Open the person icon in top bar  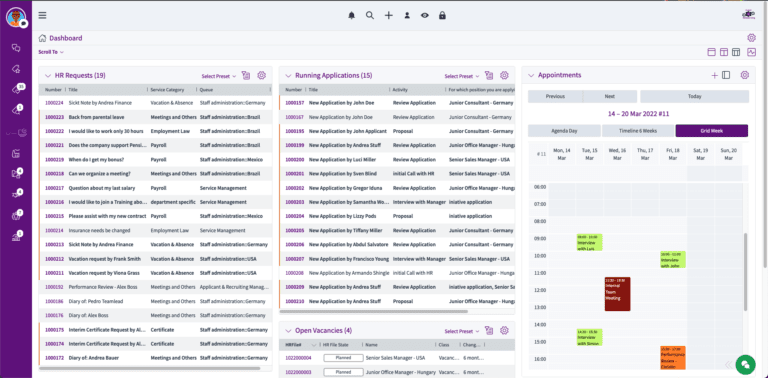(x=407, y=16)
